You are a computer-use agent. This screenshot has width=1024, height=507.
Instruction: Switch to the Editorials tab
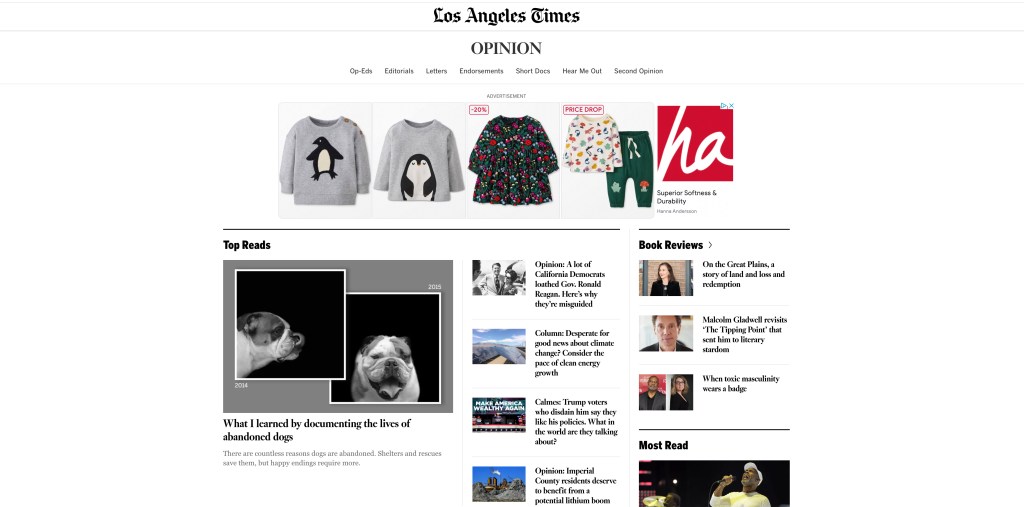point(398,71)
